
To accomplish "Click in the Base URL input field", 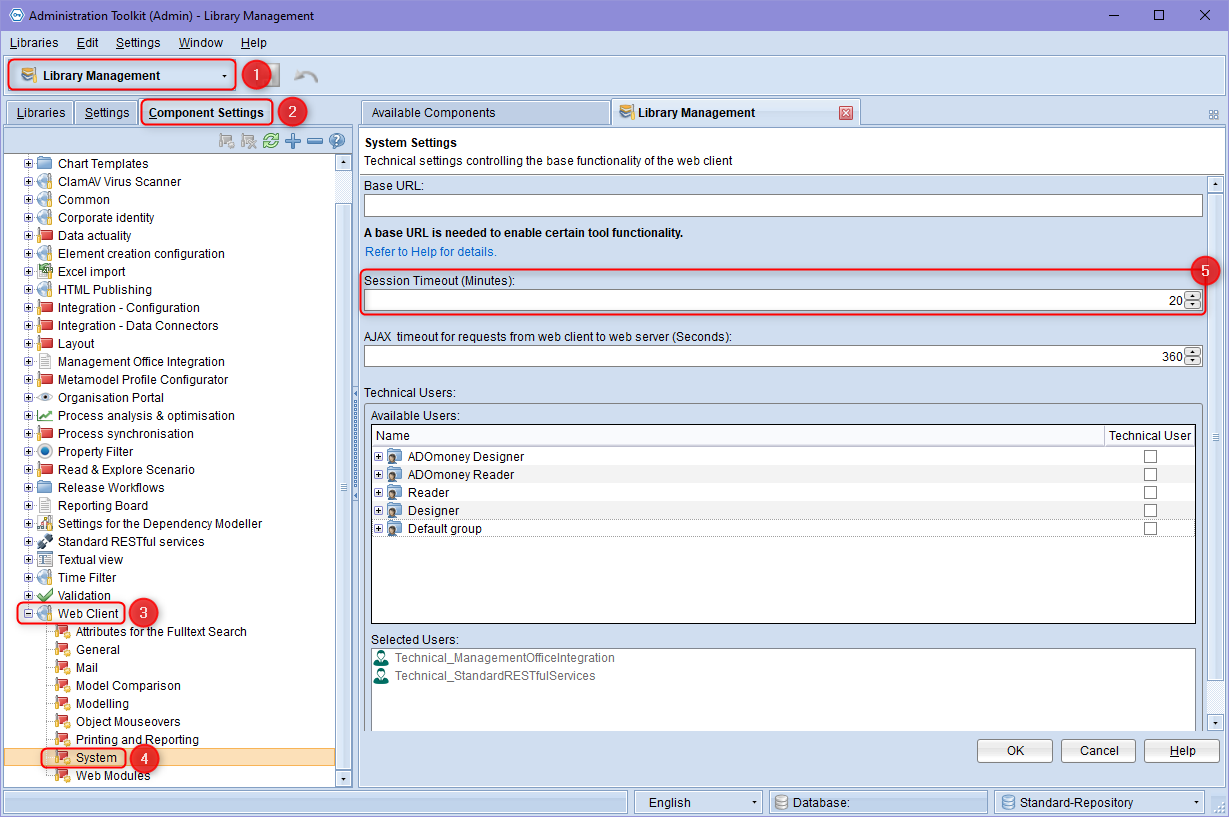I will point(783,205).
